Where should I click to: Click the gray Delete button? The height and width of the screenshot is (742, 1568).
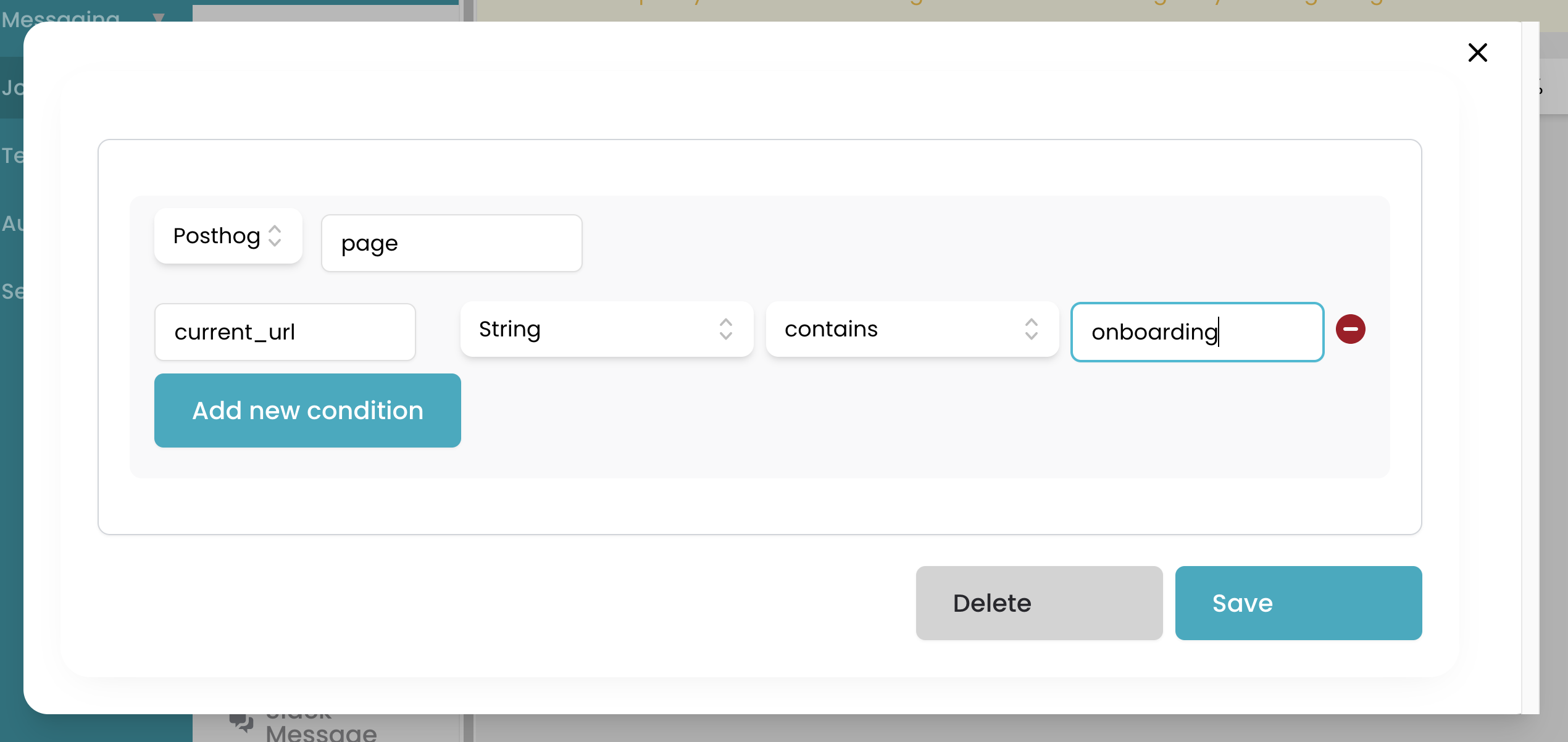click(1038, 603)
